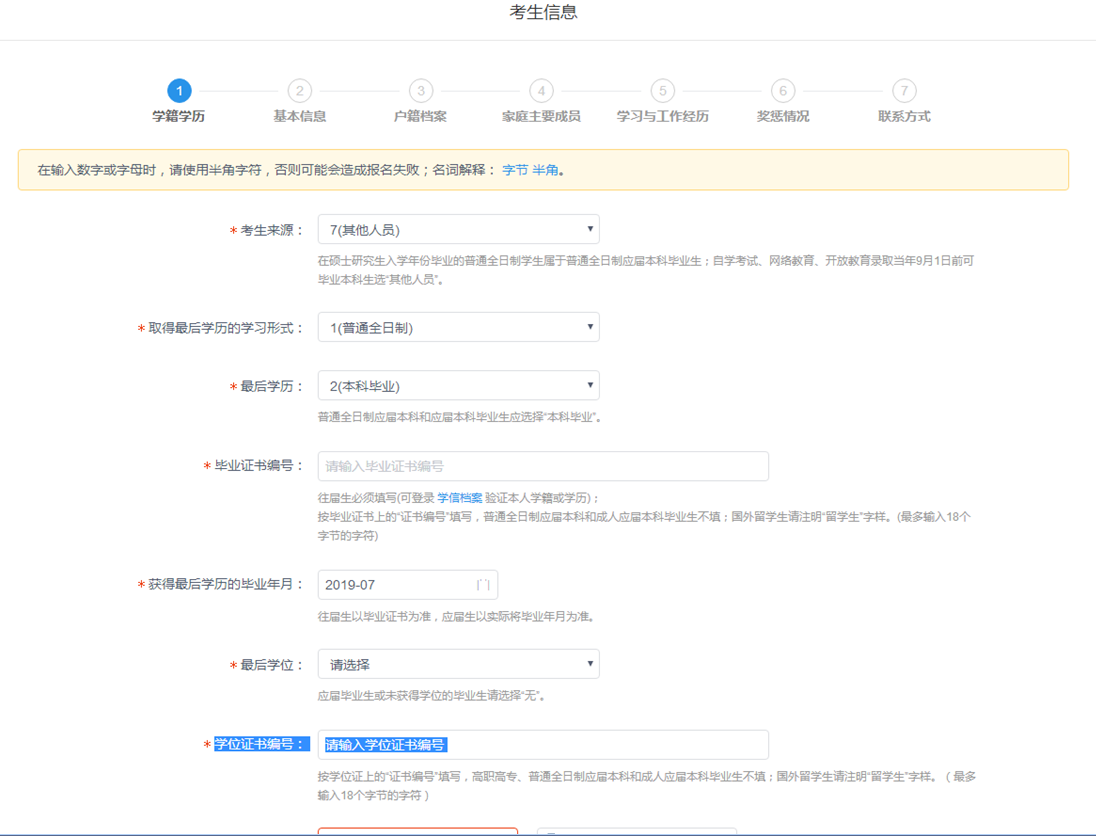1096x836 pixels.
Task: Click the step 5 numbered circle
Action: pyautogui.click(x=662, y=91)
